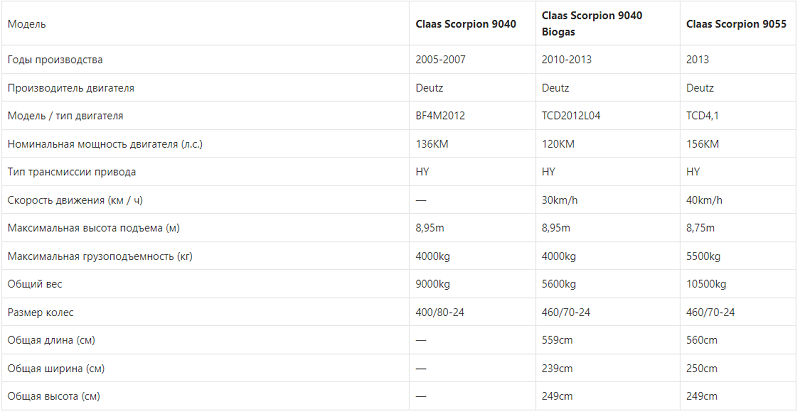Select the 250cm overall width cell
The width and height of the screenshot is (800, 414).
(701, 368)
